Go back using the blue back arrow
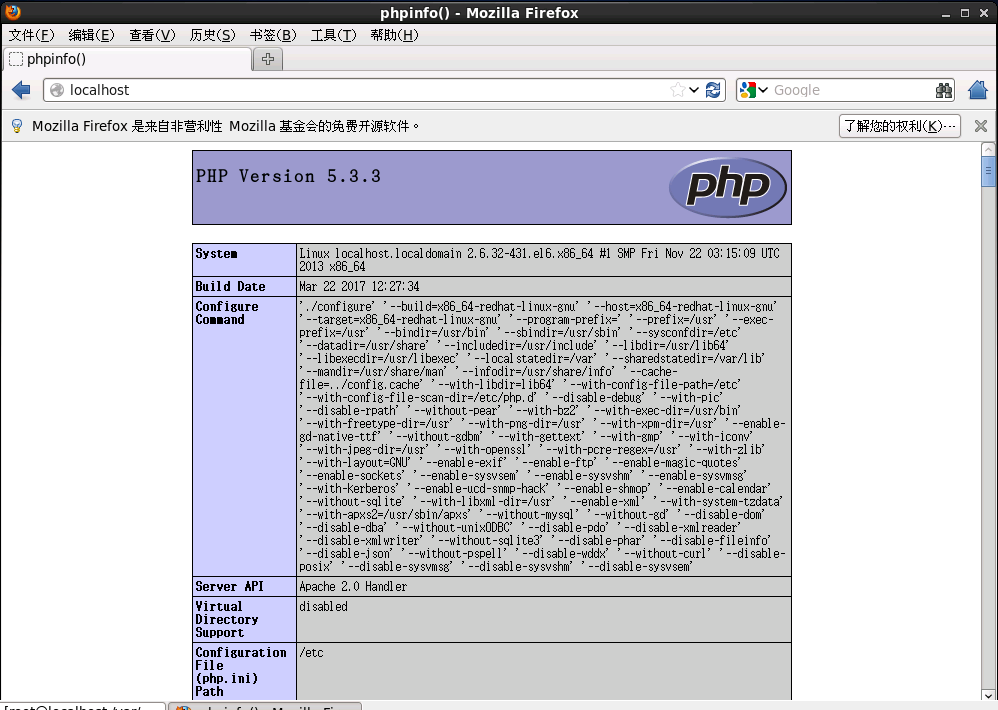The width and height of the screenshot is (998, 710). click(21, 90)
